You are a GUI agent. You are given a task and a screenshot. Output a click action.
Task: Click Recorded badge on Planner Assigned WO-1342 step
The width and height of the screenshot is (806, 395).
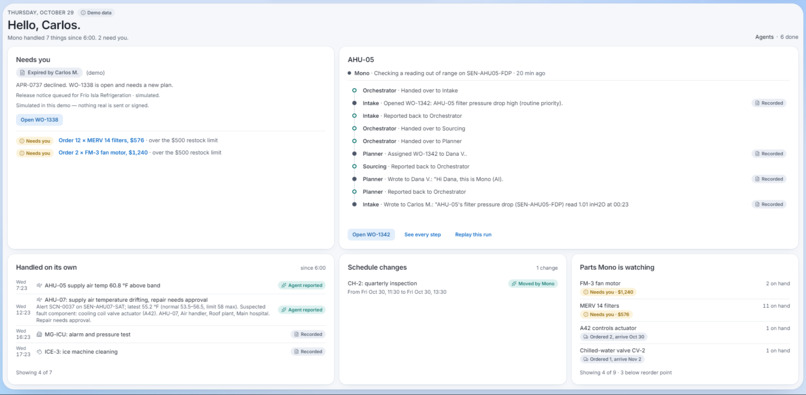pos(768,153)
